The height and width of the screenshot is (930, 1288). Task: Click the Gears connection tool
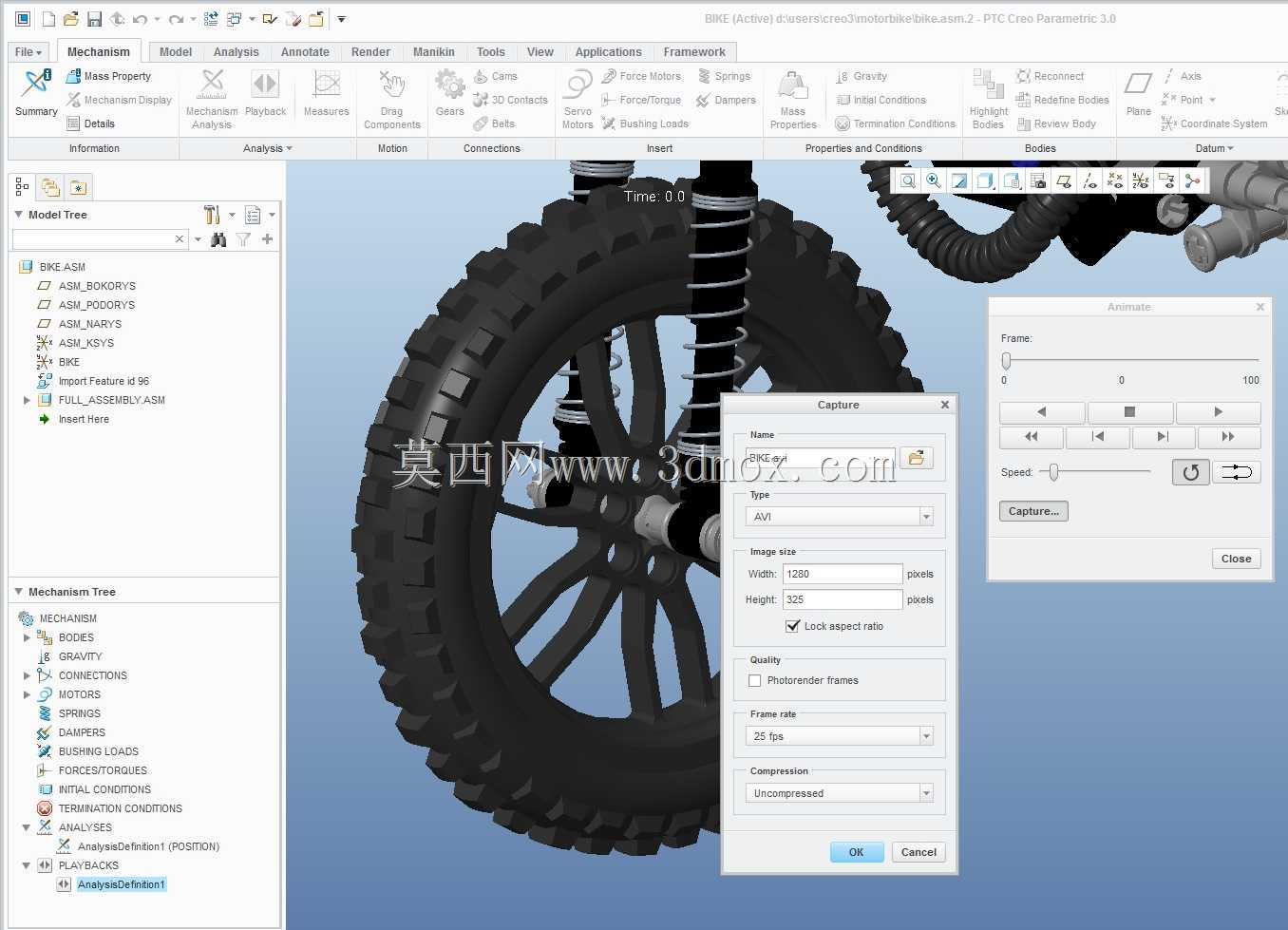click(x=449, y=93)
